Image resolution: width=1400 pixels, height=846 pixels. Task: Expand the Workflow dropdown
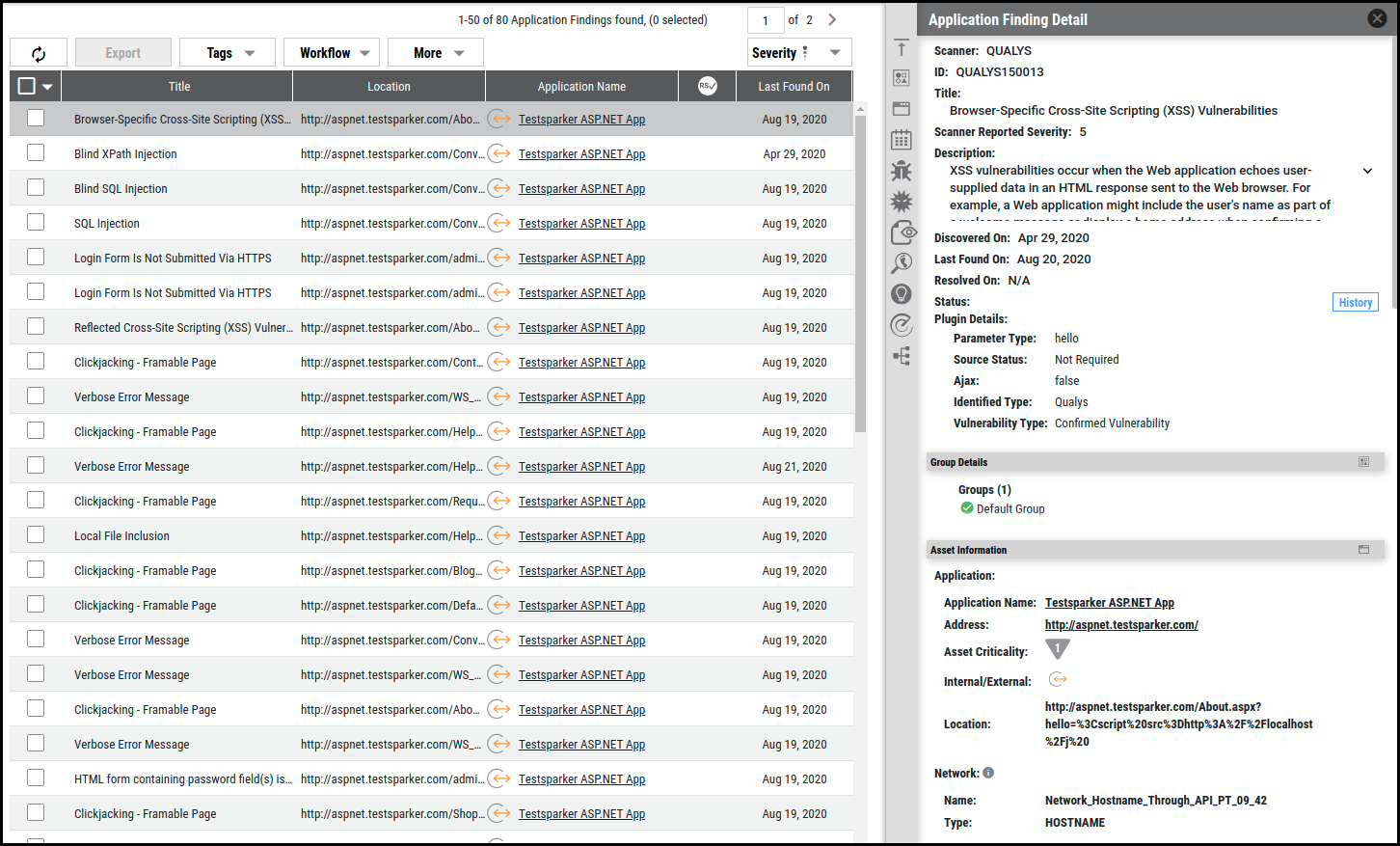(x=331, y=52)
